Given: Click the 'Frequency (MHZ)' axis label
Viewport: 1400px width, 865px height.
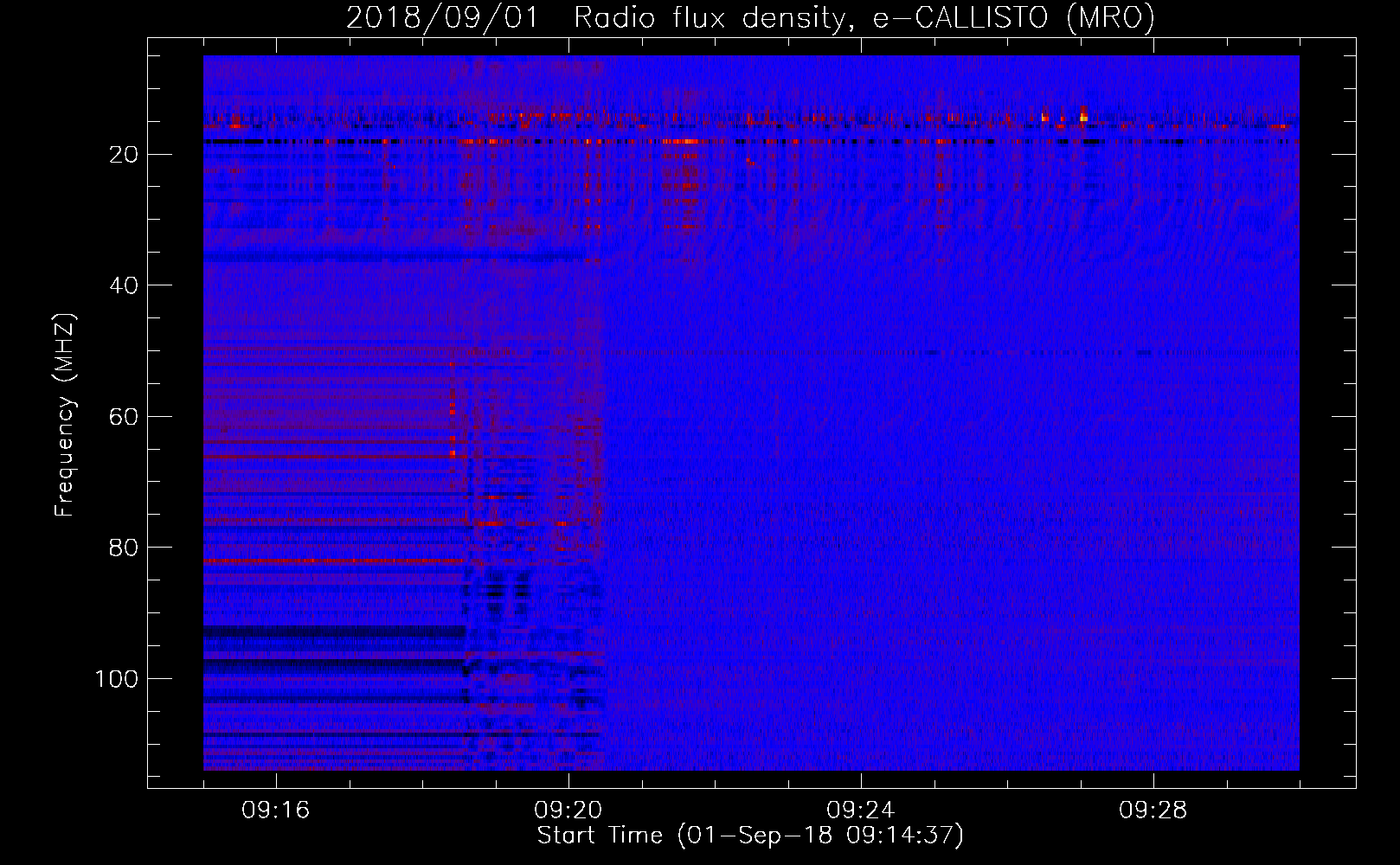Looking at the screenshot, I should tap(65, 415).
